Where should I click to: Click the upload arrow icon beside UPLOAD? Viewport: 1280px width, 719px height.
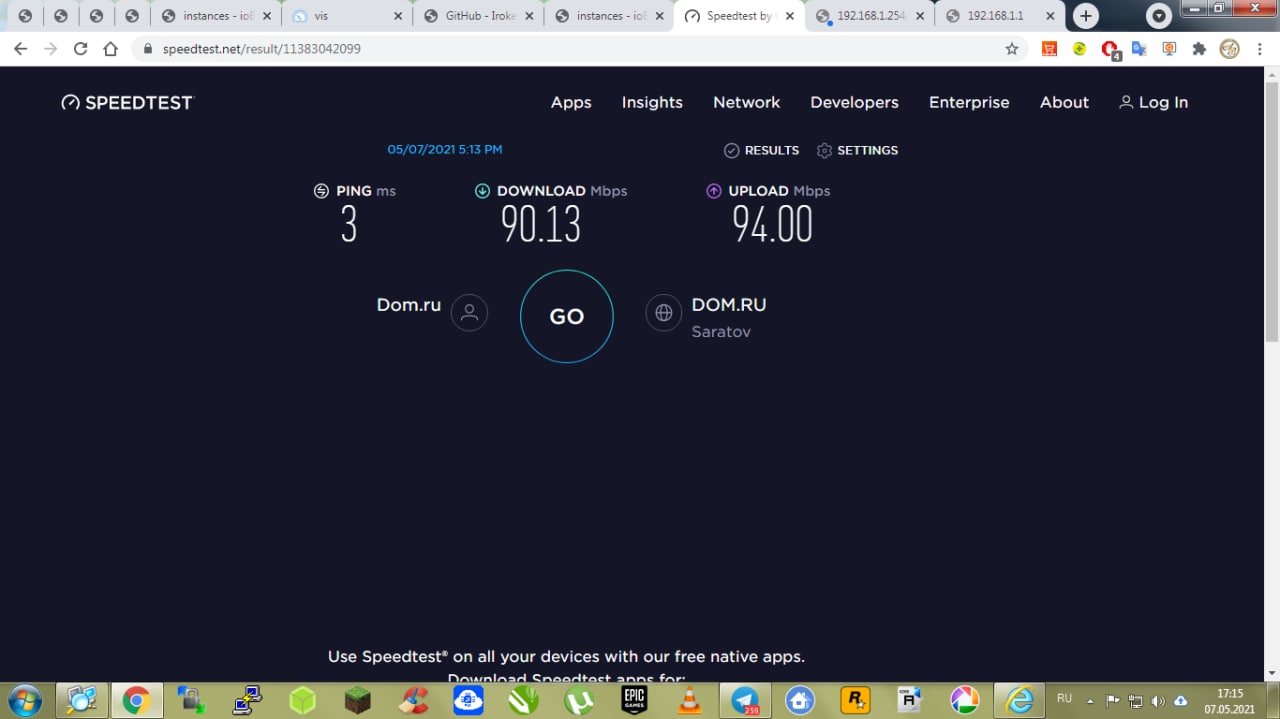pos(714,191)
